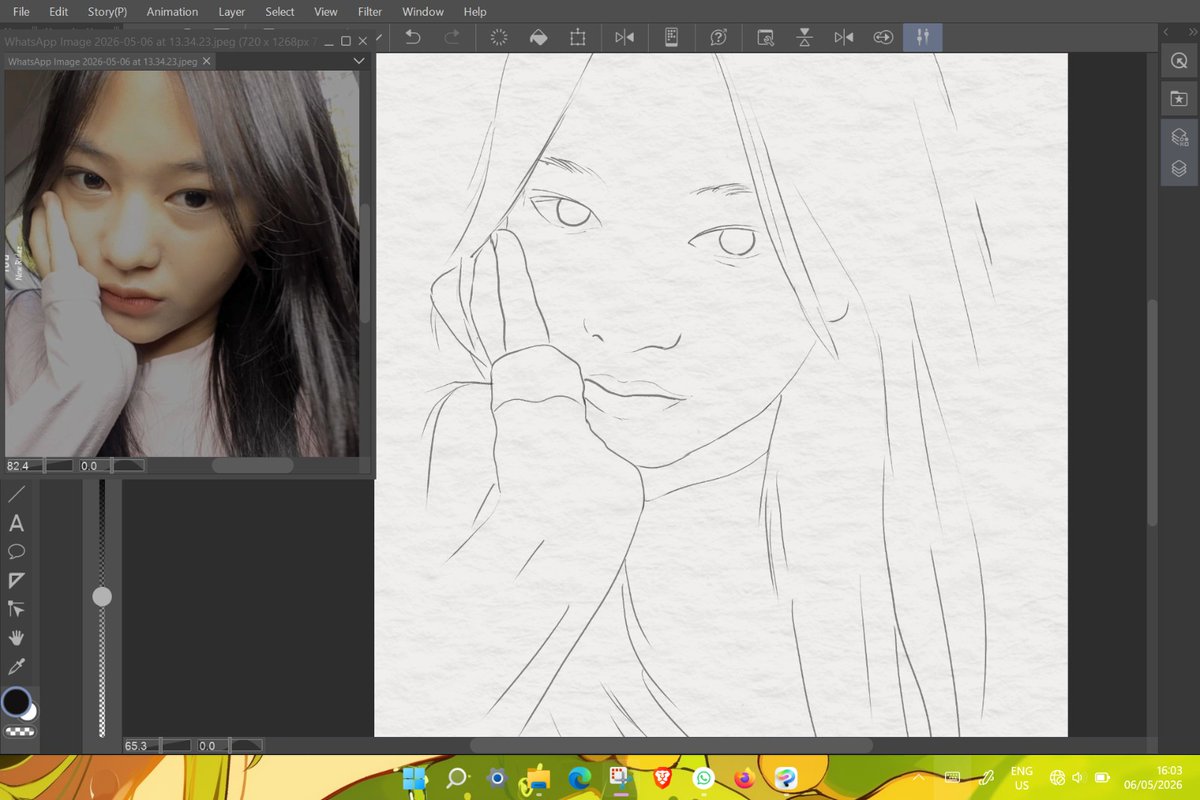
Task: Click the window search magnifier icon
Action: pyautogui.click(x=765, y=37)
